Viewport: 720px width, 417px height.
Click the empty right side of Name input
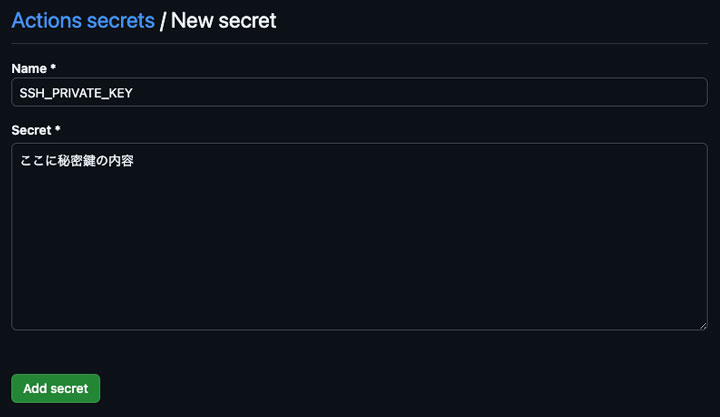550,92
